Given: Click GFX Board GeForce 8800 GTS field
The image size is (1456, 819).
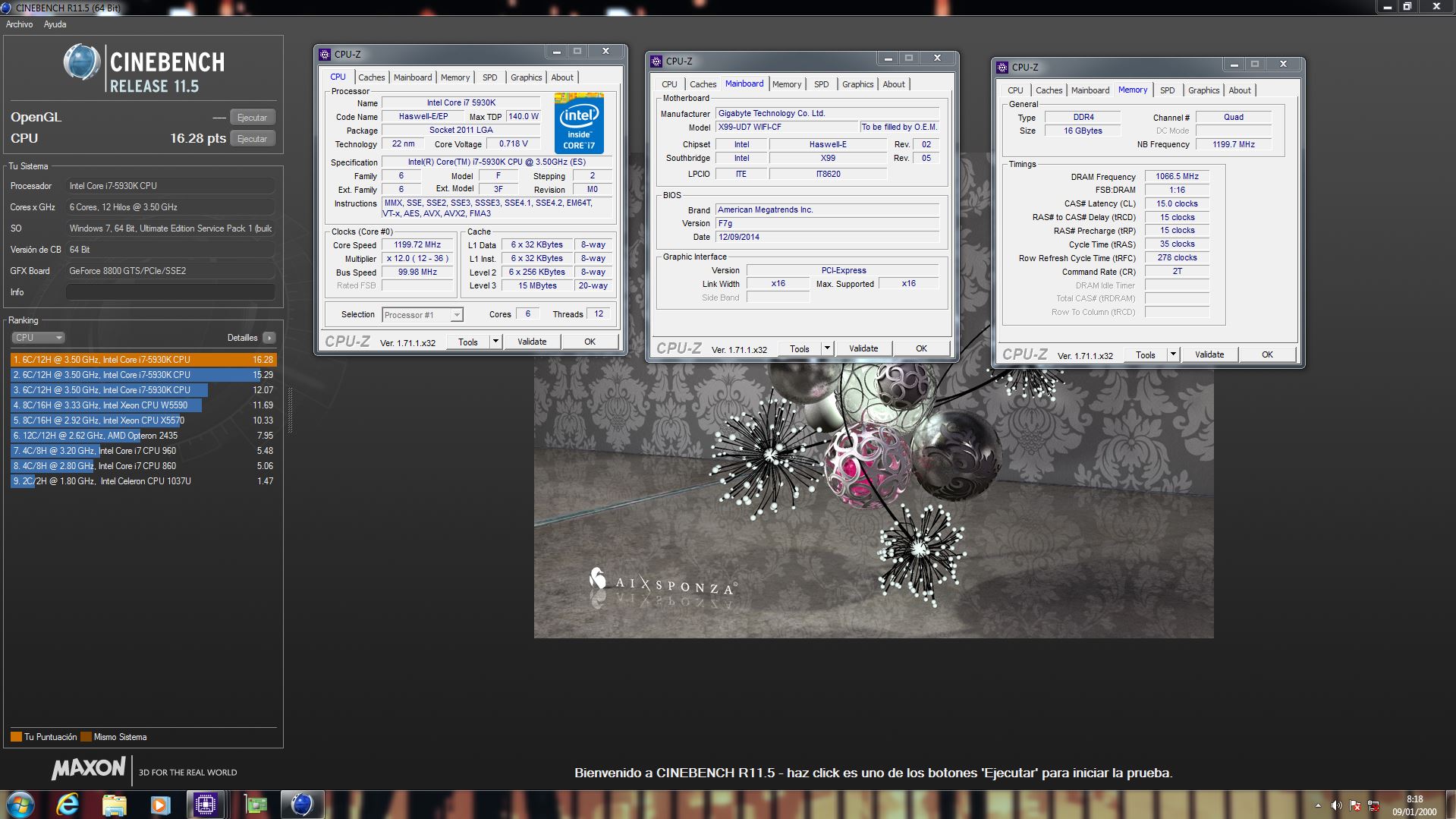Looking at the screenshot, I should pyautogui.click(x=171, y=271).
